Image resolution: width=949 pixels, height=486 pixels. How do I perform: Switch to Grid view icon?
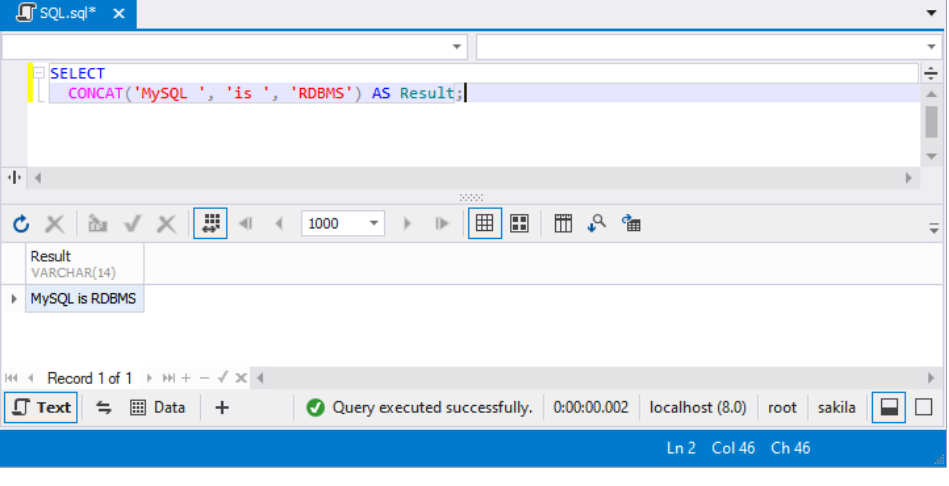(485, 223)
